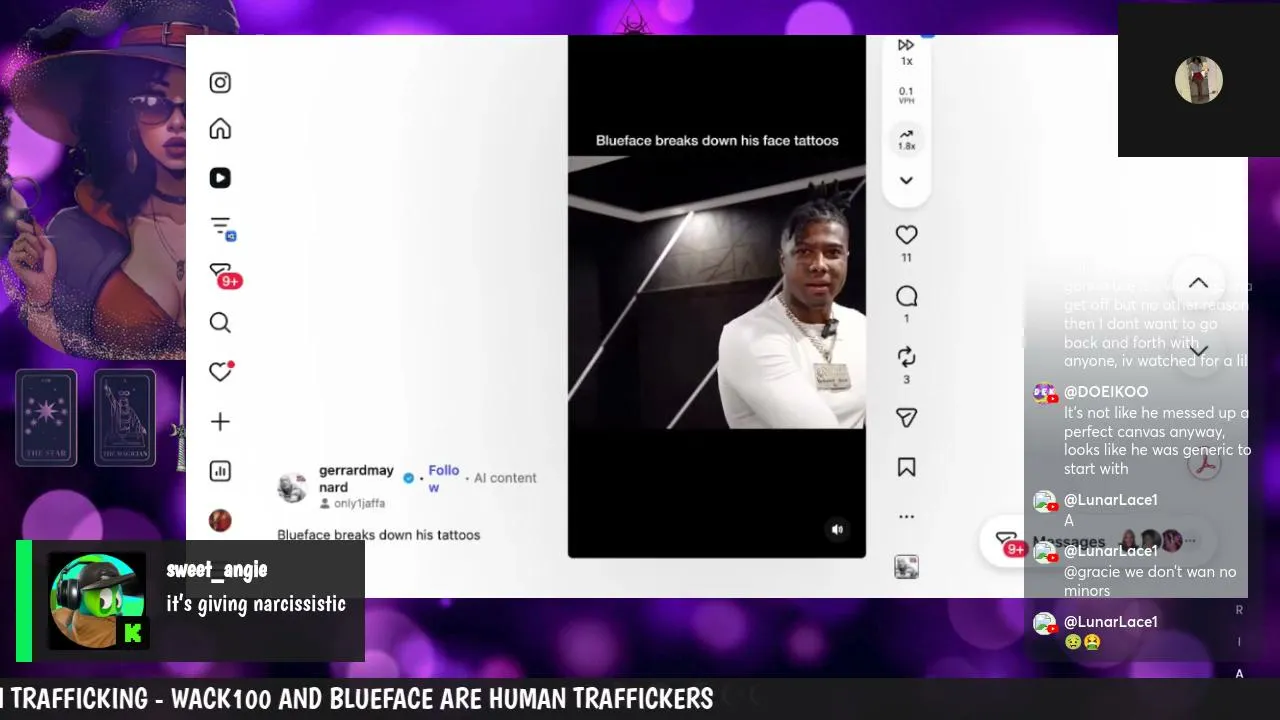Open the profile avatar in the sidebar

[x=220, y=520]
